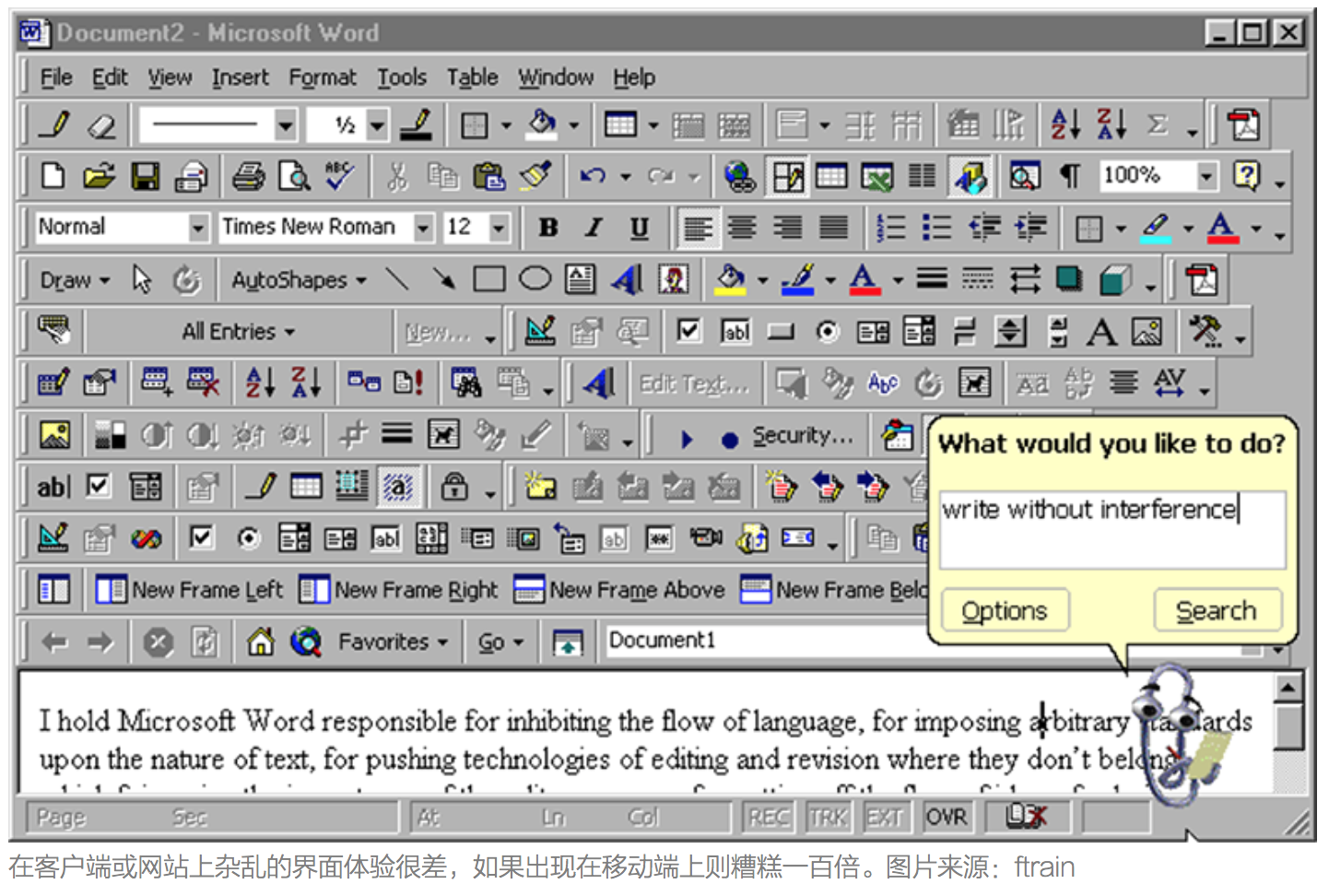Viewport: 1329px width, 896px height.
Task: Center-align text icon
Action: [x=743, y=227]
